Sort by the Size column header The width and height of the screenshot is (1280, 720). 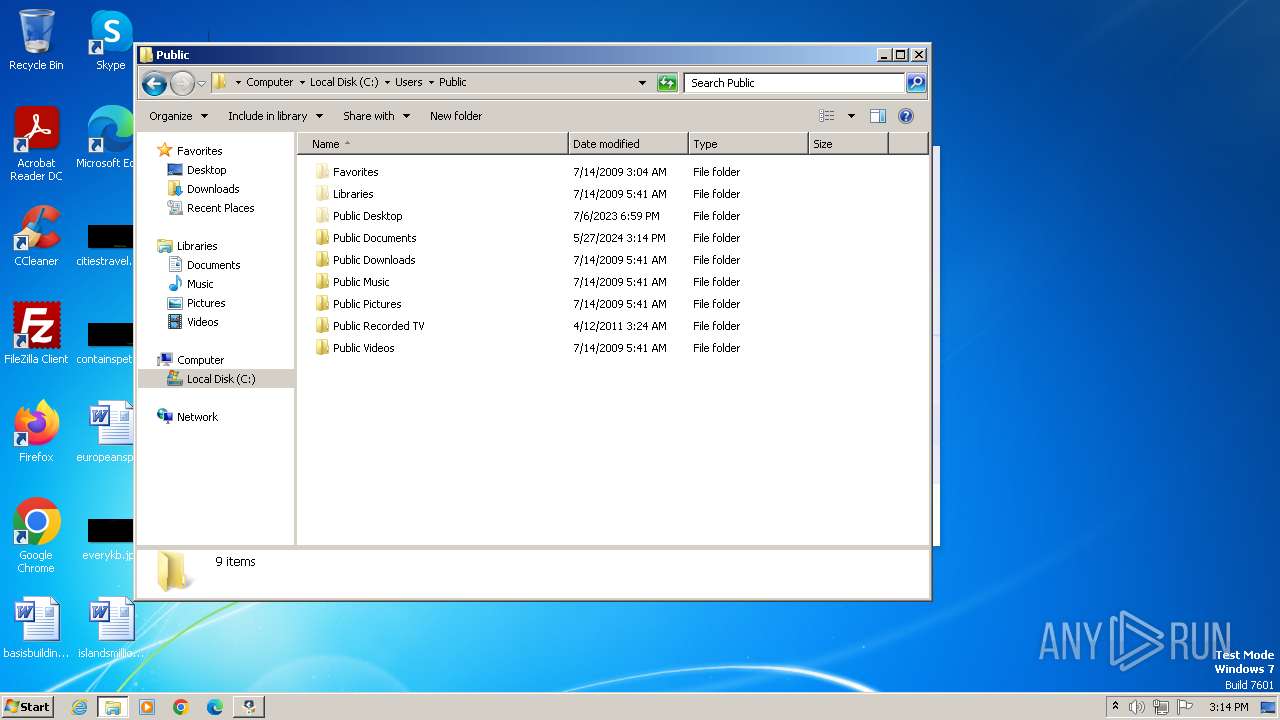point(848,144)
